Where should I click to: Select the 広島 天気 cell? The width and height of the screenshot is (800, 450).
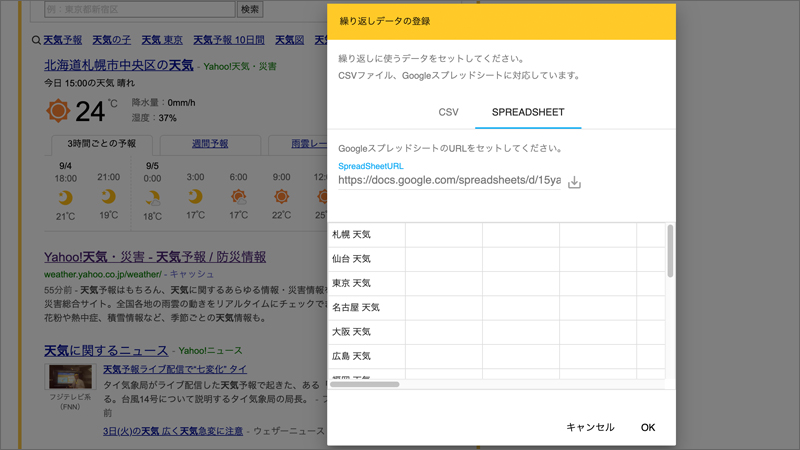coord(366,356)
